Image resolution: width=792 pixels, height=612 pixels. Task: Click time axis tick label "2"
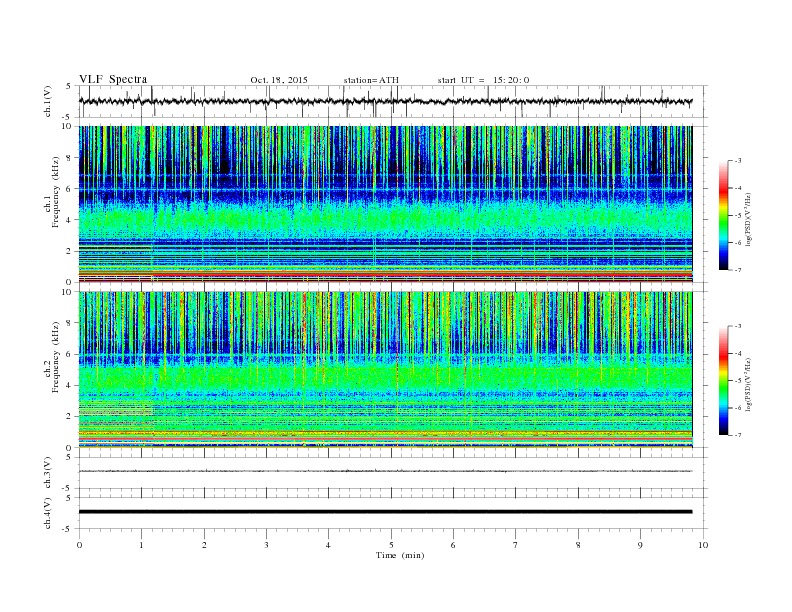(204, 545)
